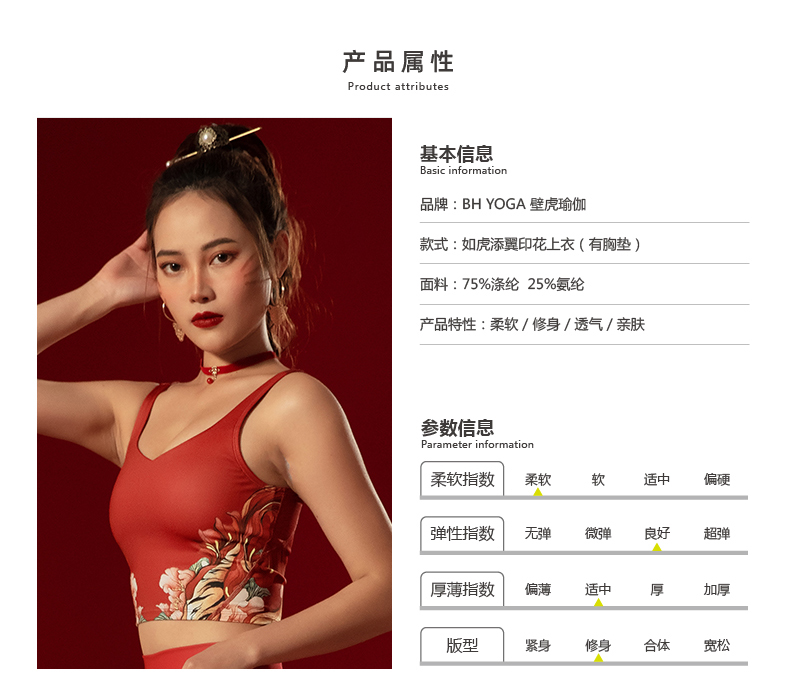Click the yellow marker under 柔软

(x=538, y=492)
